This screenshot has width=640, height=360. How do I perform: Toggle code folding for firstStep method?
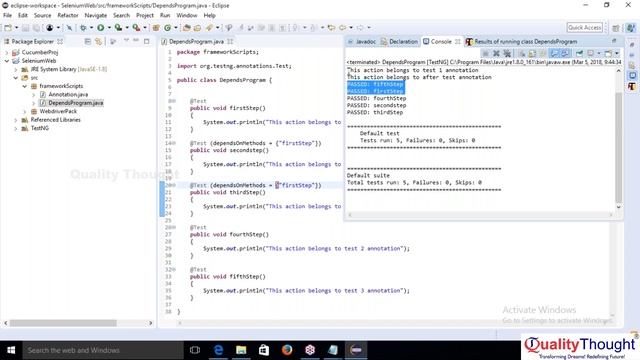(x=175, y=101)
